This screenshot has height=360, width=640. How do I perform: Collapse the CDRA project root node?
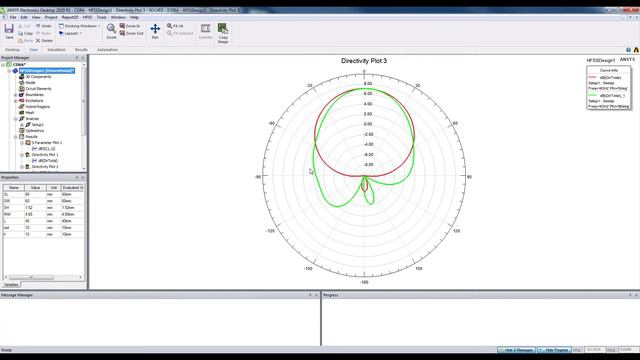(x=3, y=64)
